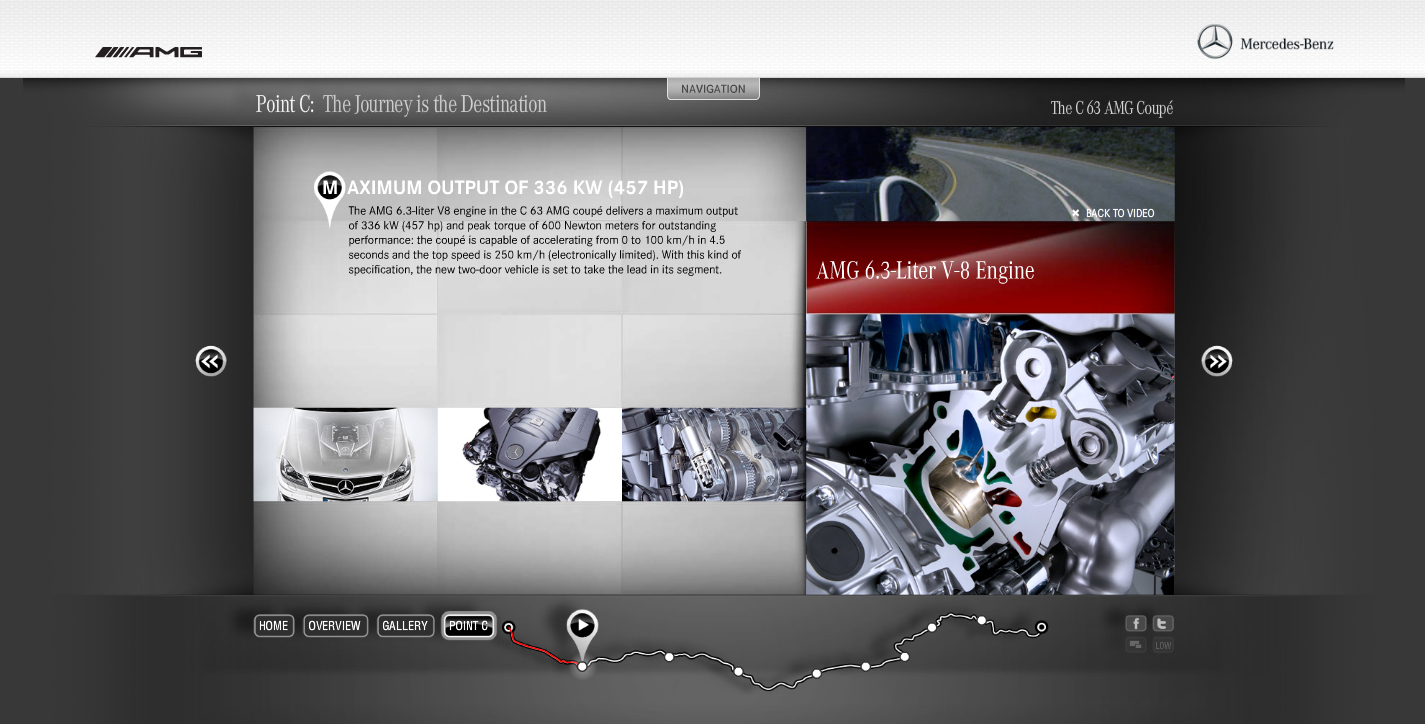
Task: Jump to the route's starting point marker
Action: [509, 628]
